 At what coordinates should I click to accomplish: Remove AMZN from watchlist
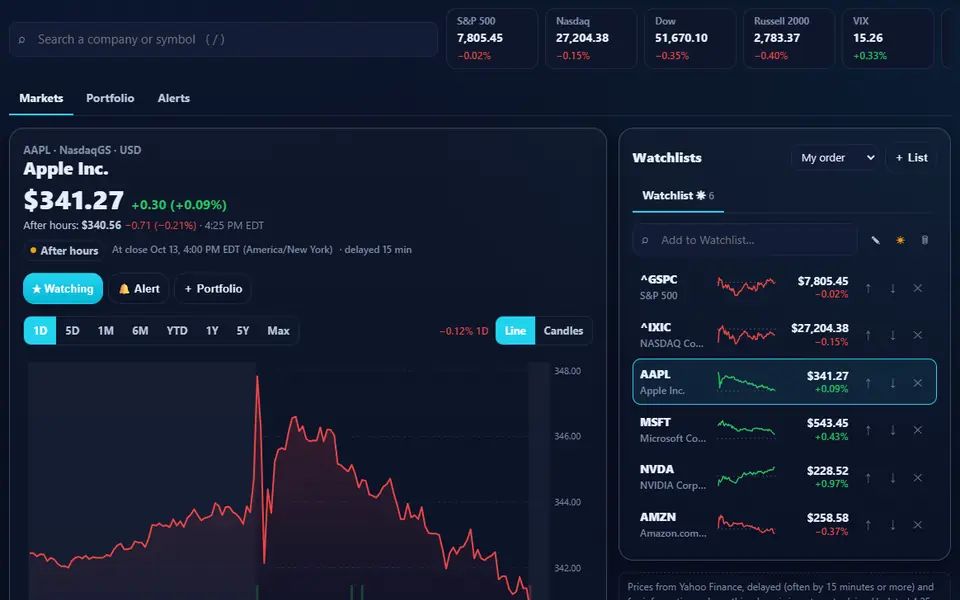(918, 525)
